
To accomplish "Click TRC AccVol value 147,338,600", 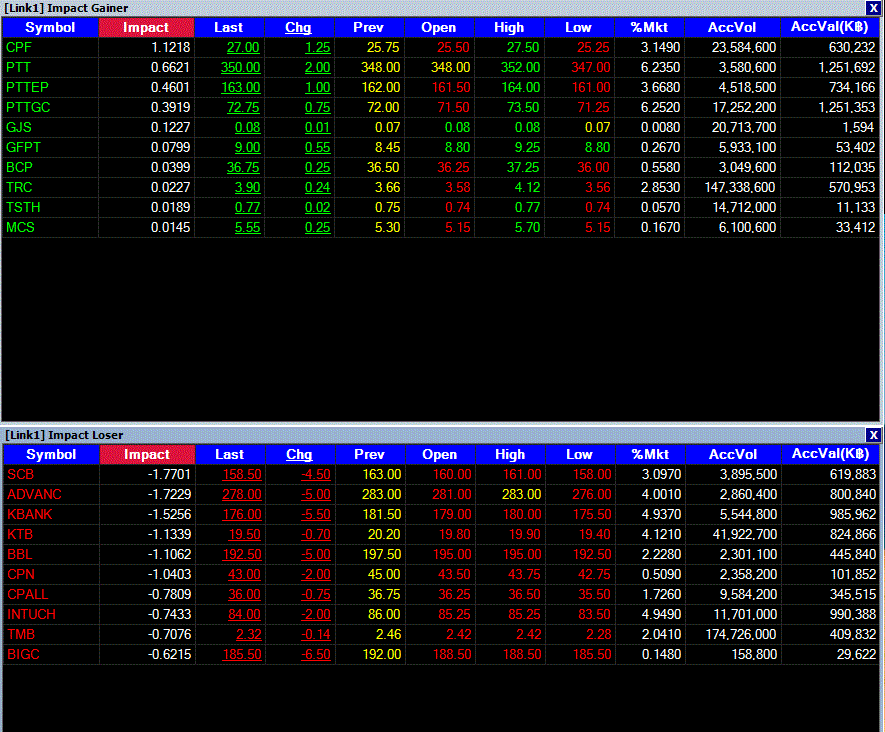I will tap(741, 187).
